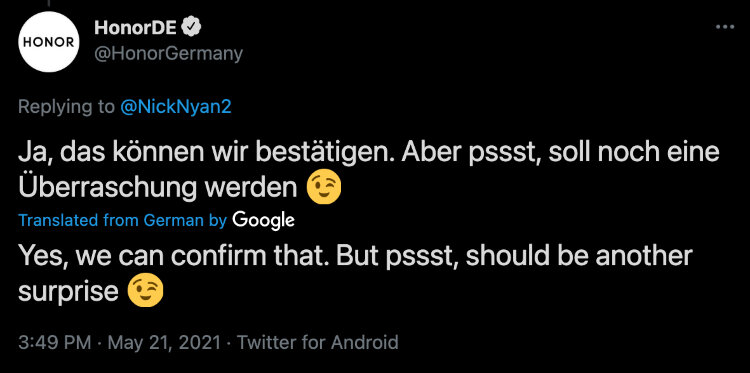Click the 3:49 PM timestamp
This screenshot has height=373, width=750.
(55, 342)
